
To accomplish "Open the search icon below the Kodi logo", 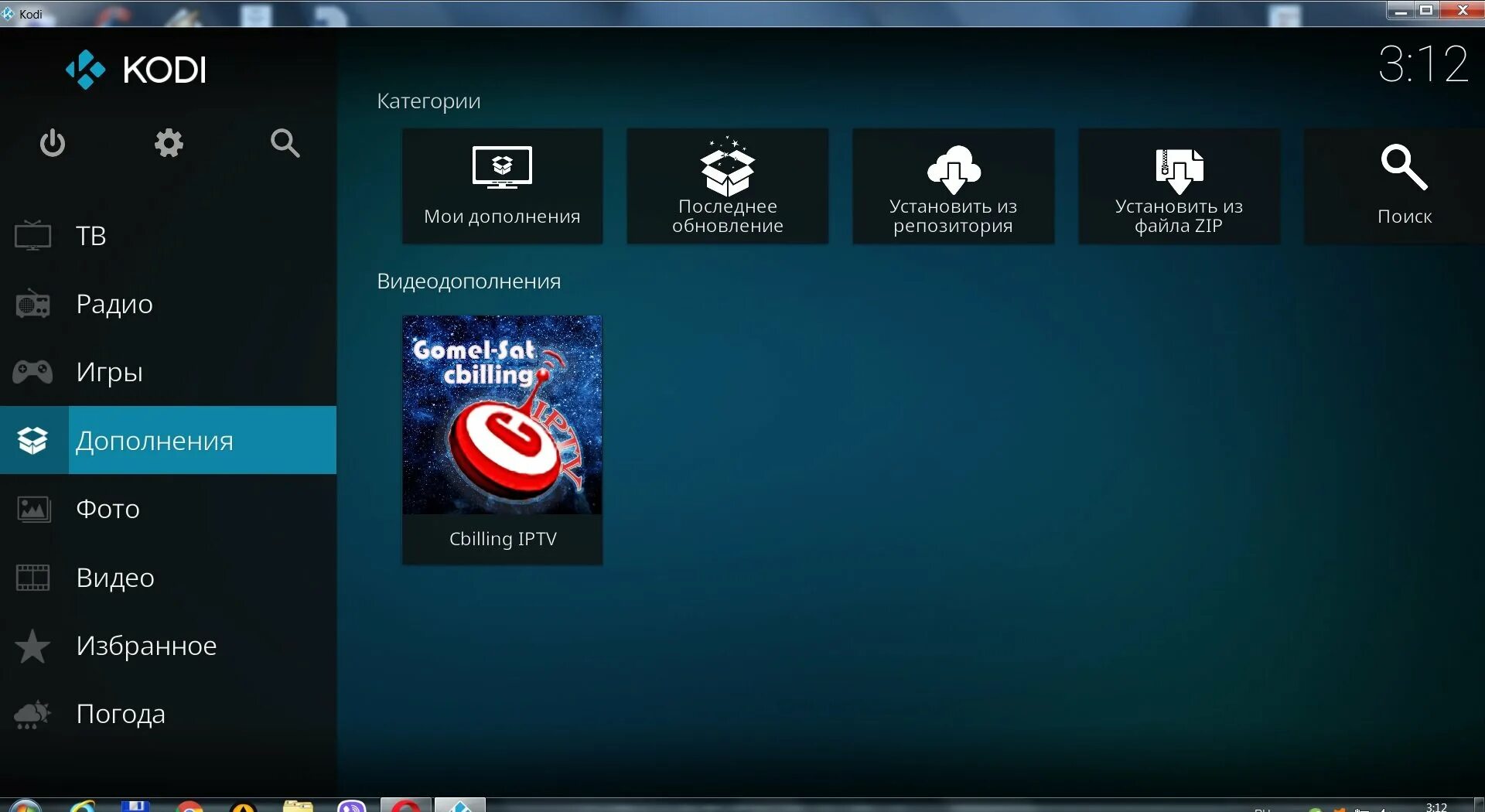I will point(285,143).
